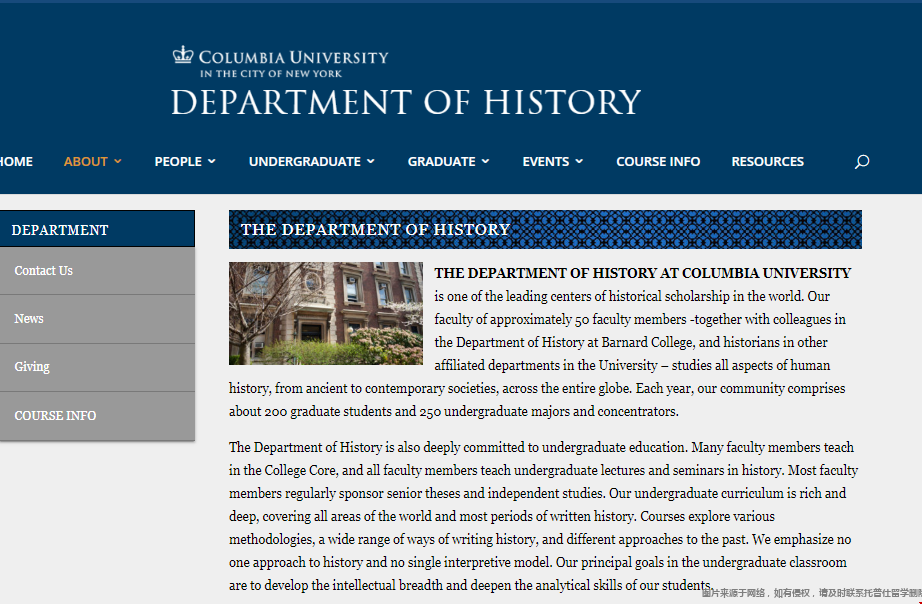Click the building photo thumbnail

click(x=326, y=313)
